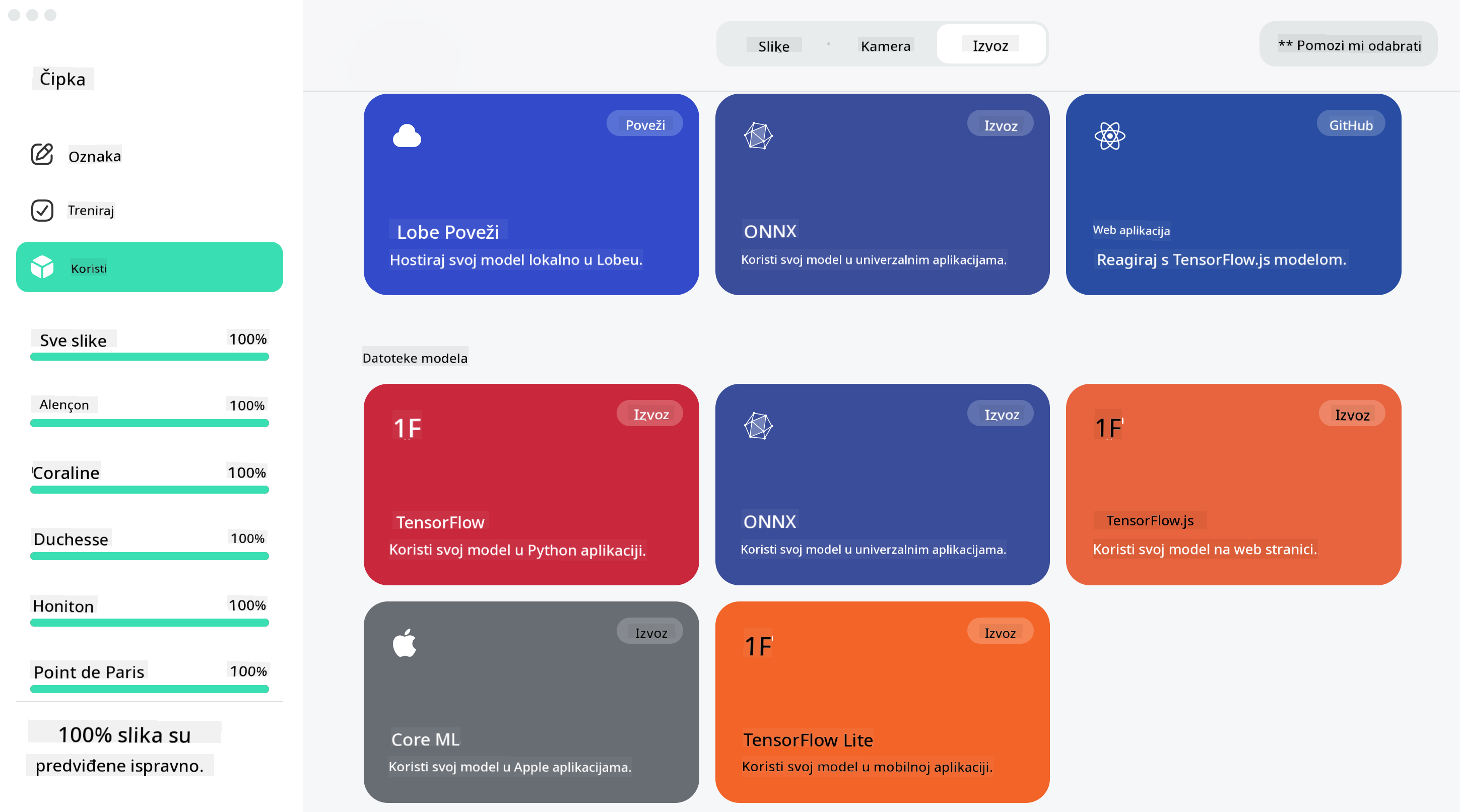Viewport: 1460px width, 812px height.
Task: Switch to the Kamera tab
Action: click(x=885, y=46)
